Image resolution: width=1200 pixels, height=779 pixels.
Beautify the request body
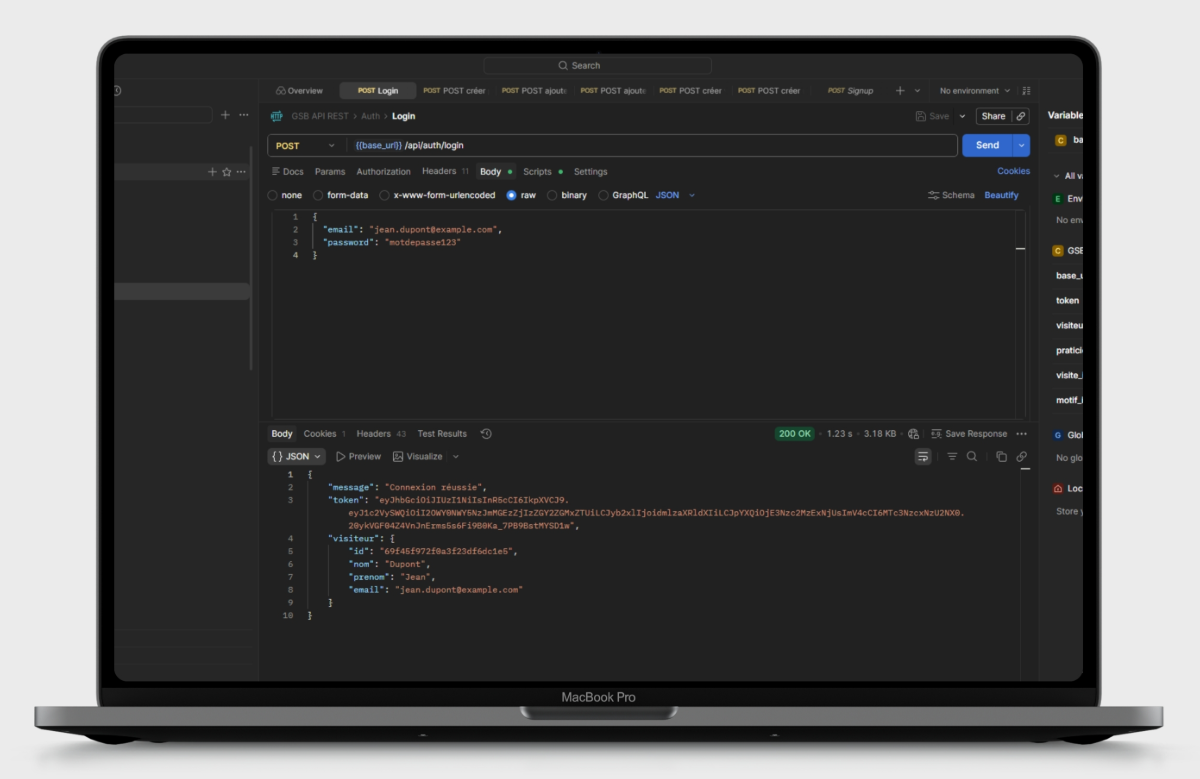pos(1001,195)
